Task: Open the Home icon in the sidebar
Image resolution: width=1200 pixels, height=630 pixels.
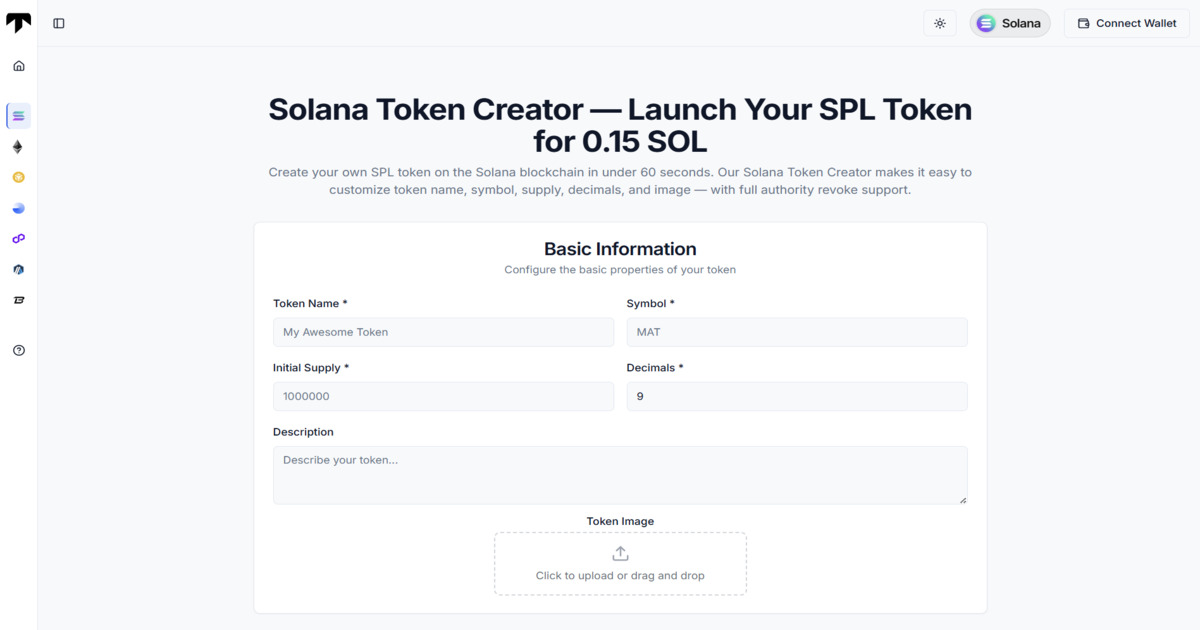Action: tap(18, 65)
